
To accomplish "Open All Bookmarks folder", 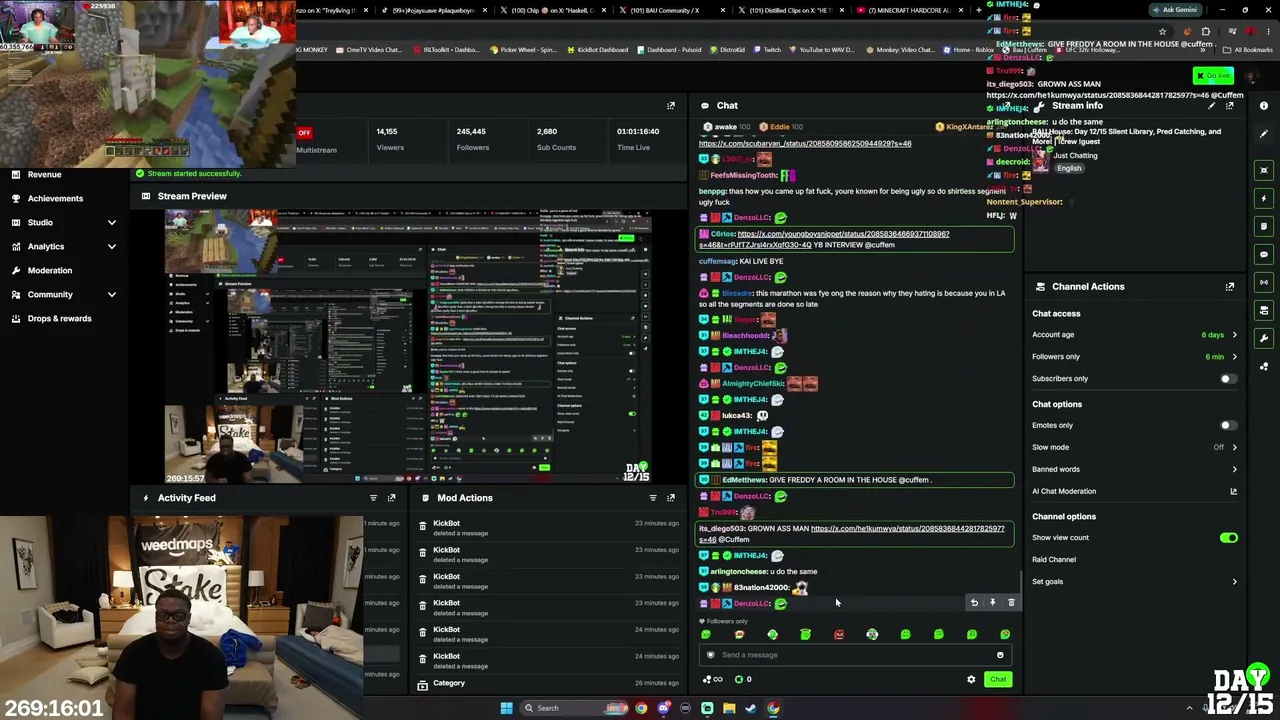I will coord(1249,50).
